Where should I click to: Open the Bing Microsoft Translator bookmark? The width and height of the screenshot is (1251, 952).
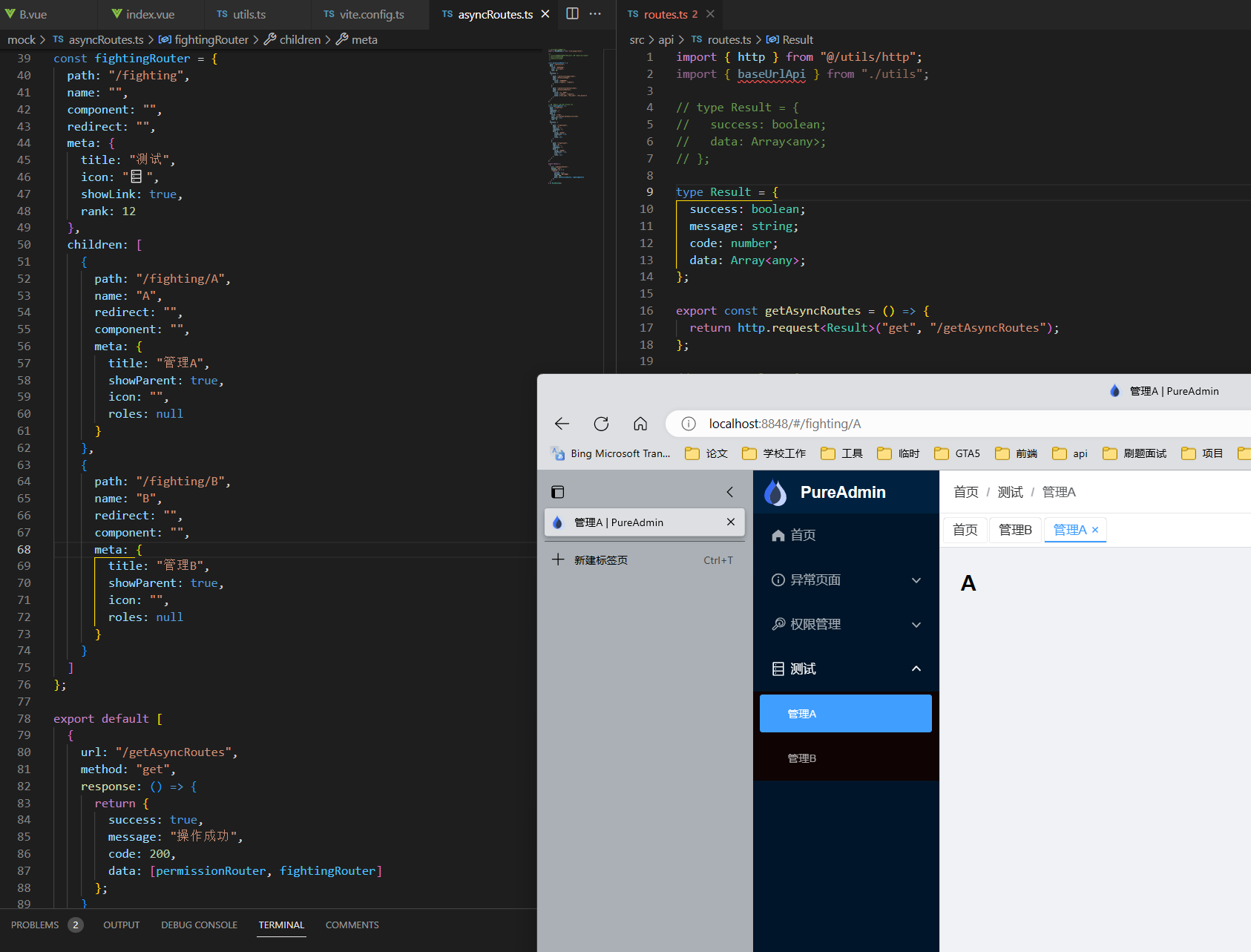(x=610, y=453)
